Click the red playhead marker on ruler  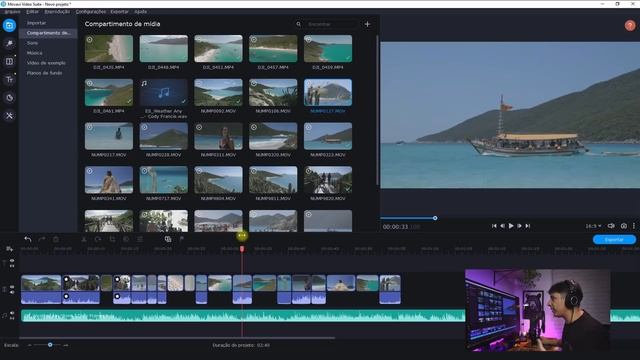pos(242,249)
